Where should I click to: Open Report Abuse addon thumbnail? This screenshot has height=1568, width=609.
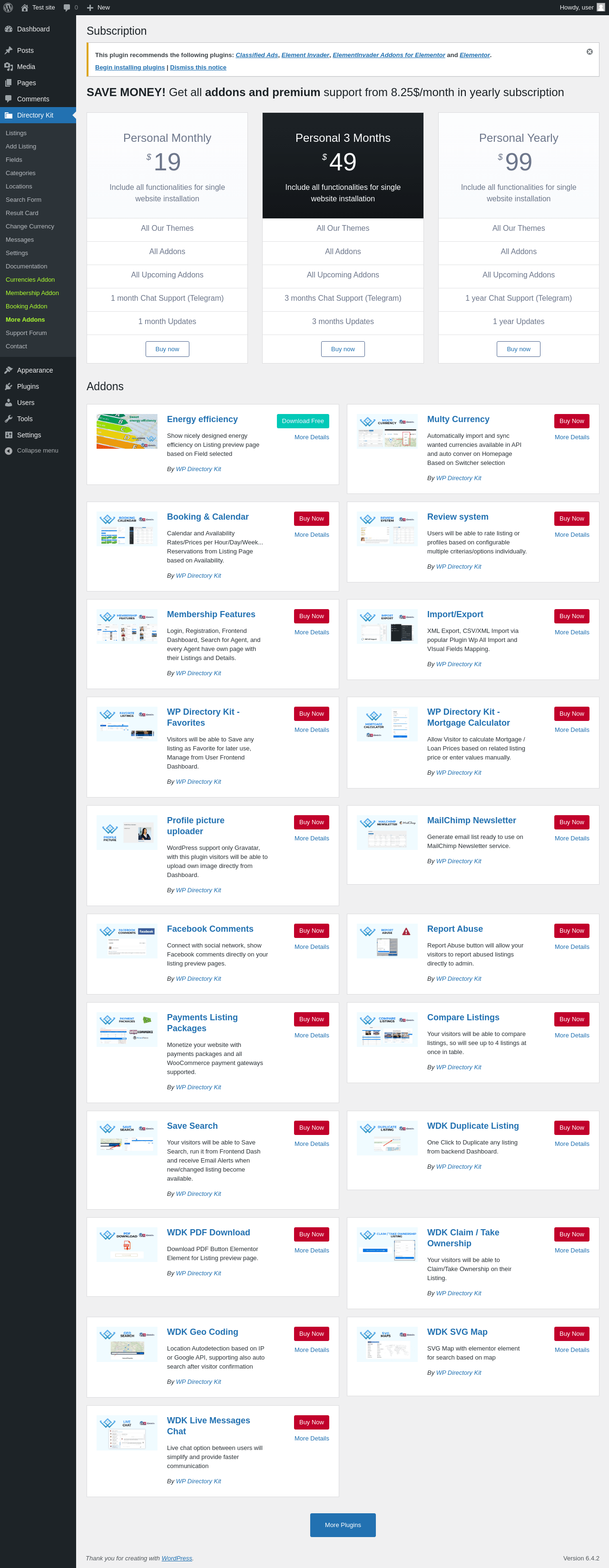click(387, 941)
